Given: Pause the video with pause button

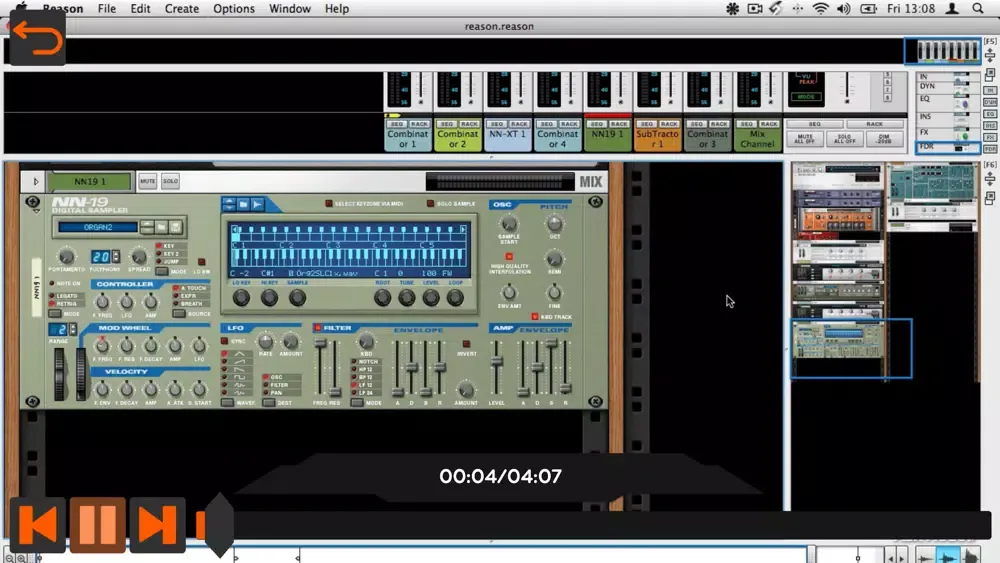Looking at the screenshot, I should click(x=98, y=525).
